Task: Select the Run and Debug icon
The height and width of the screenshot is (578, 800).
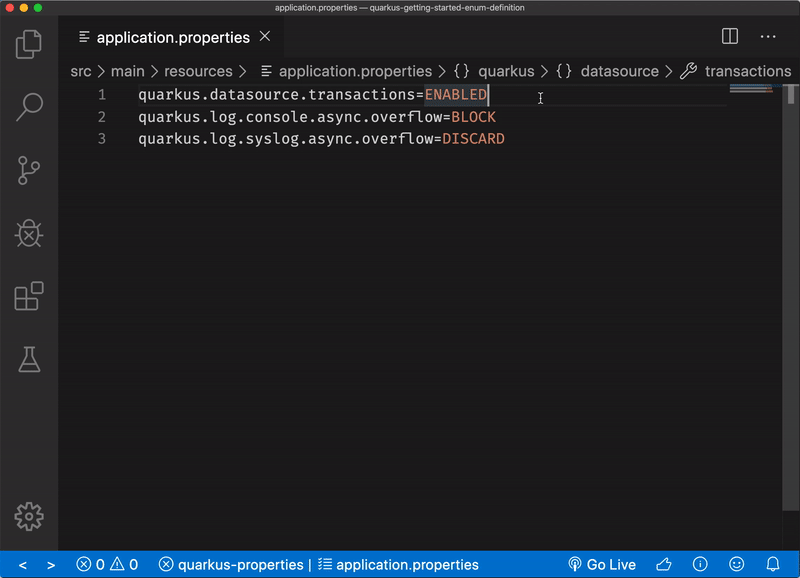Action: (28, 234)
